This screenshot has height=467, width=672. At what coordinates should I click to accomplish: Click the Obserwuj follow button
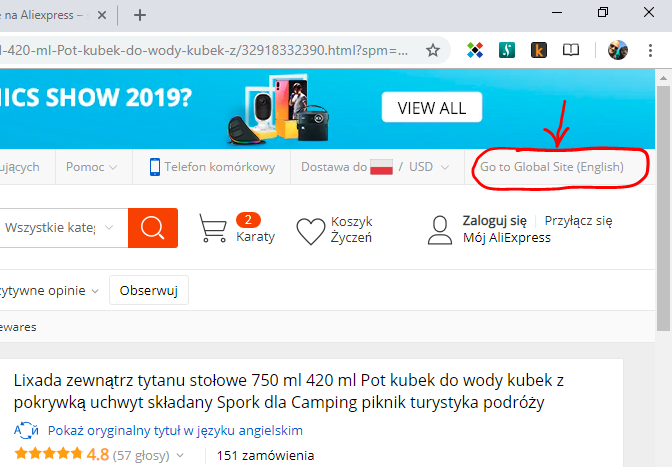point(149,290)
